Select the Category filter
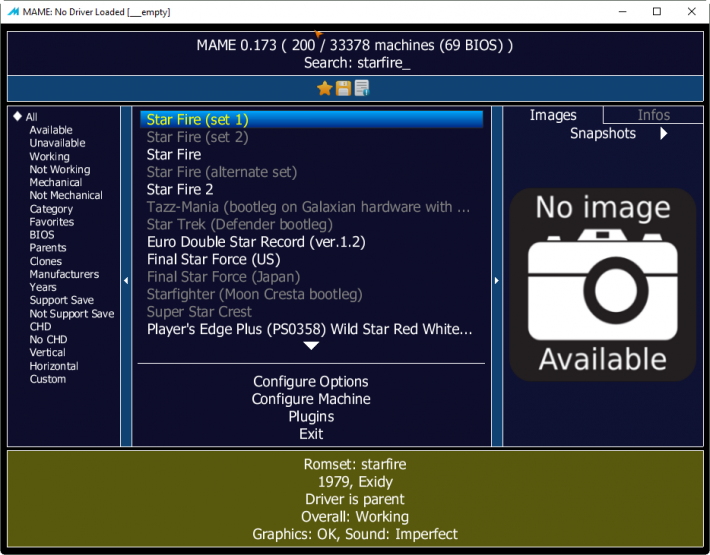The image size is (710, 555). [51, 209]
